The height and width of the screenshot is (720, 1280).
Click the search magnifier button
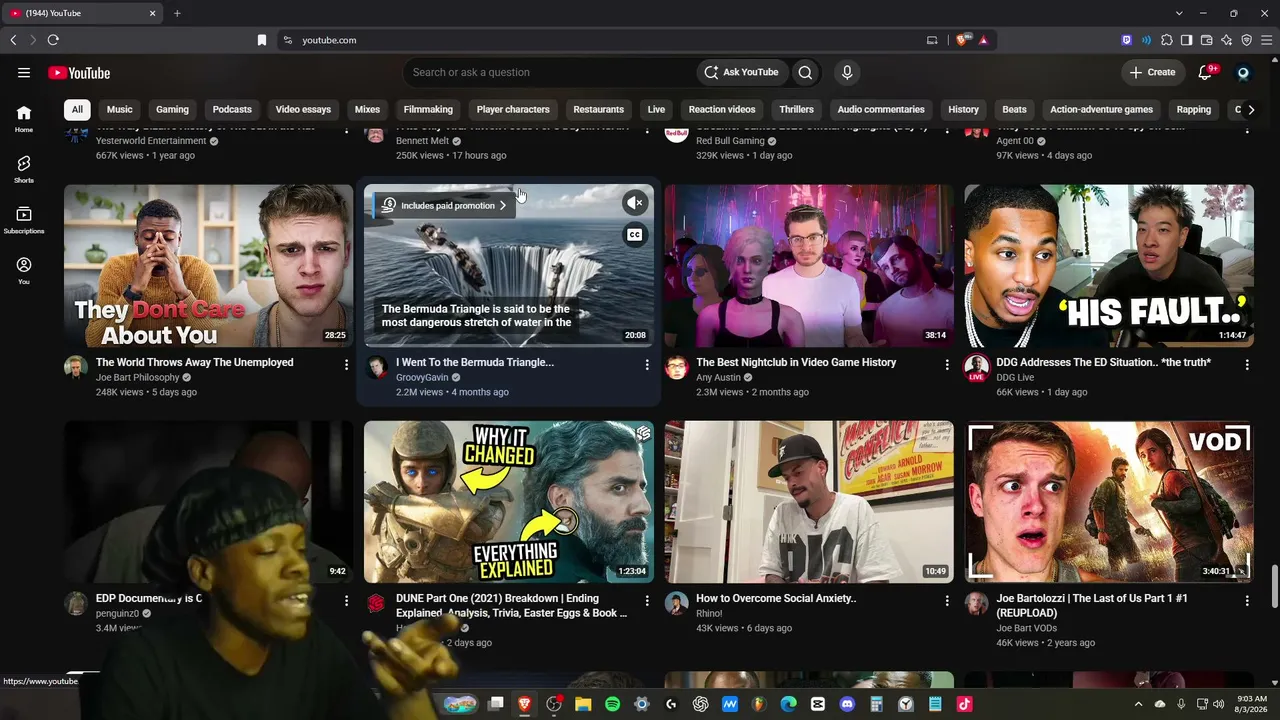coord(805,72)
